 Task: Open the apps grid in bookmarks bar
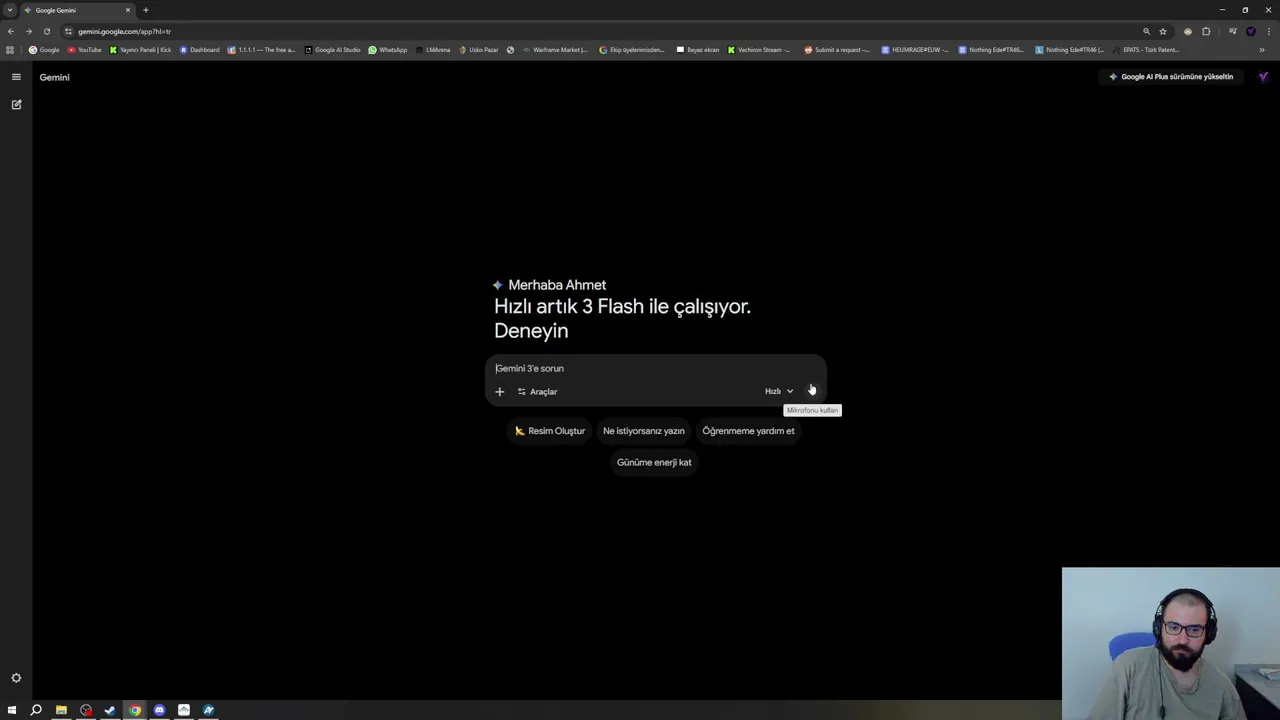(x=10, y=50)
